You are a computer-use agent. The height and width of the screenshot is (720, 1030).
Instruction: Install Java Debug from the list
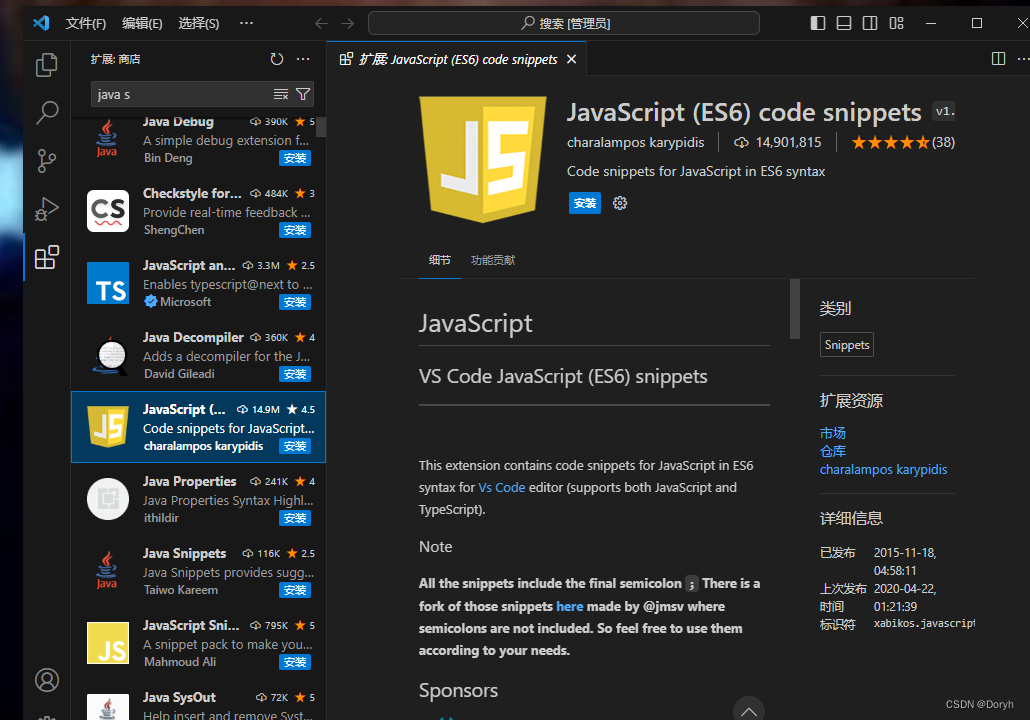[295, 158]
